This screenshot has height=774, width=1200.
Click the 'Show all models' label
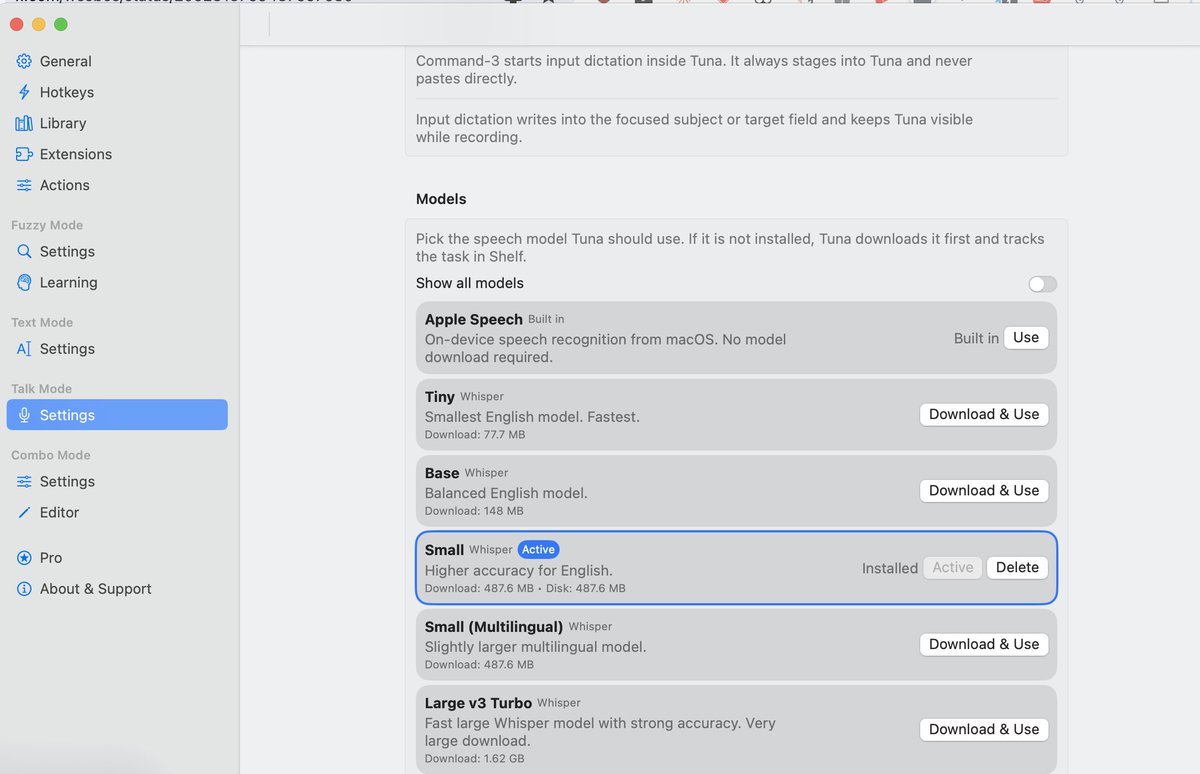click(x=470, y=283)
